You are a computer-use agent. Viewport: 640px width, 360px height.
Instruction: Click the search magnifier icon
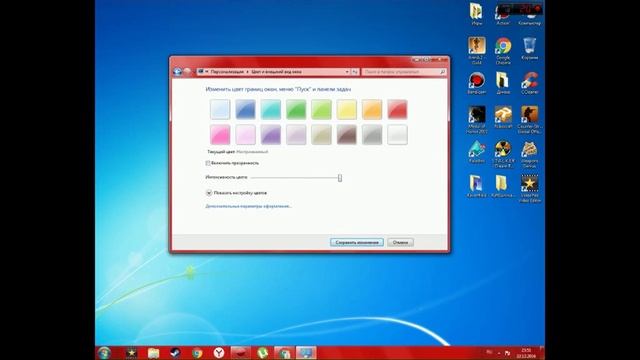pos(442,72)
